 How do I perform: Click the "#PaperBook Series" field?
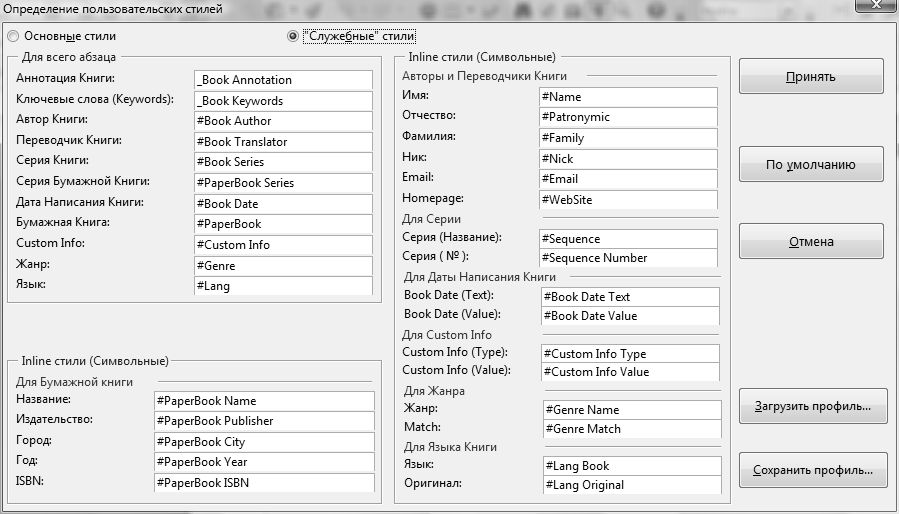(x=283, y=183)
